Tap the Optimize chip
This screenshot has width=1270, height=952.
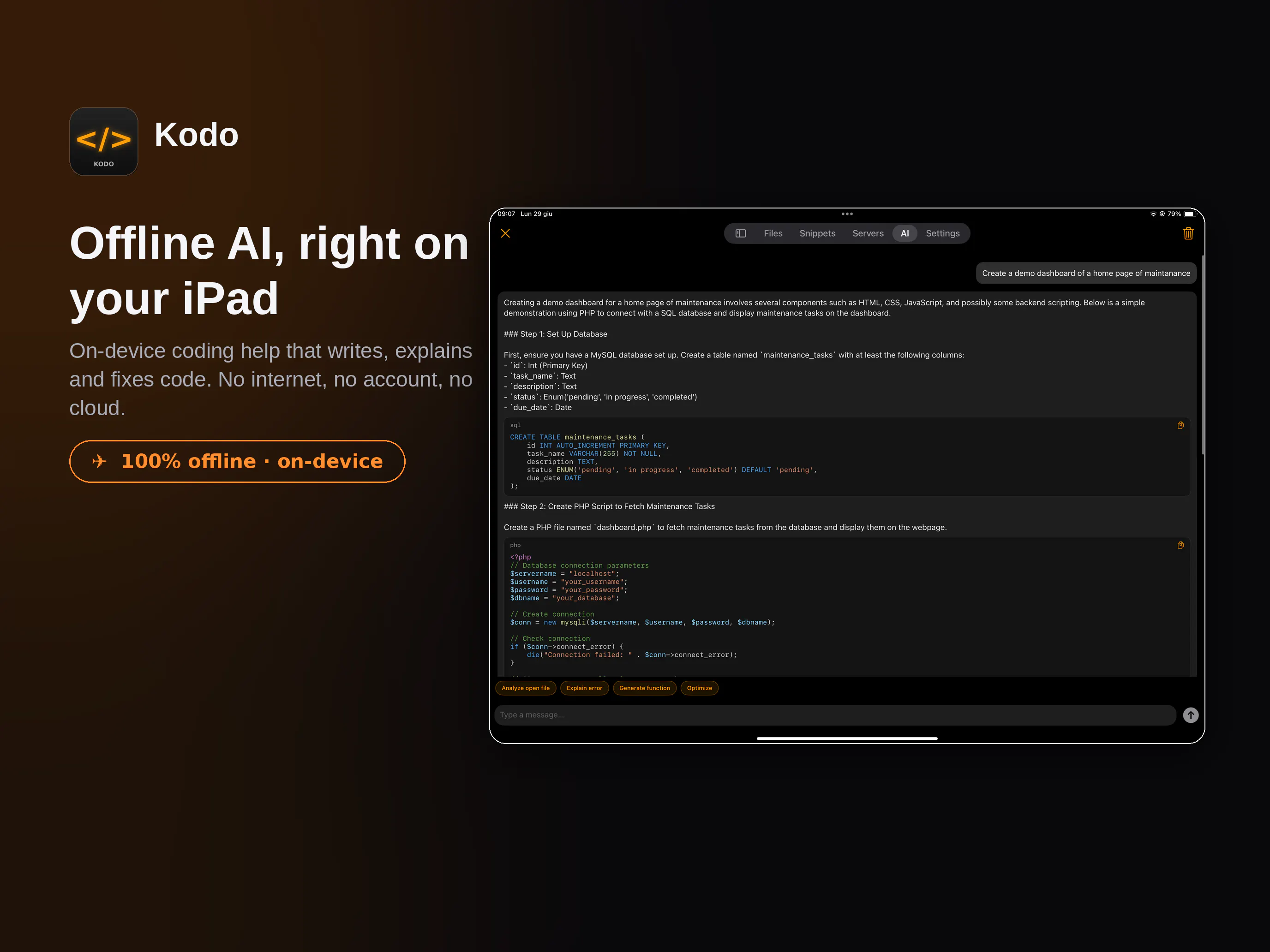coord(699,688)
